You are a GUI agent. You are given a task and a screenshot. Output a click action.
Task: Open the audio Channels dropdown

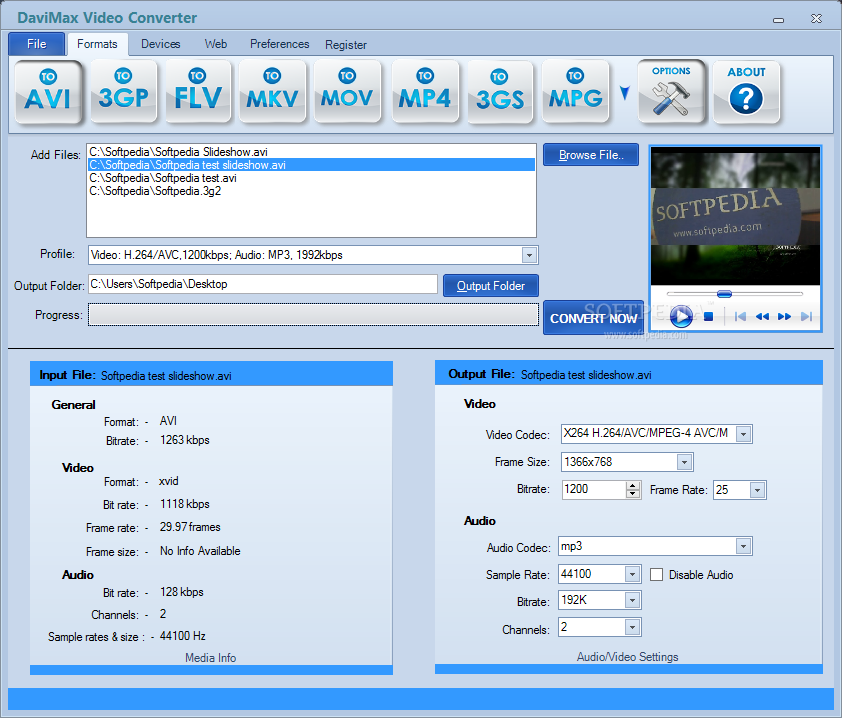click(632, 627)
